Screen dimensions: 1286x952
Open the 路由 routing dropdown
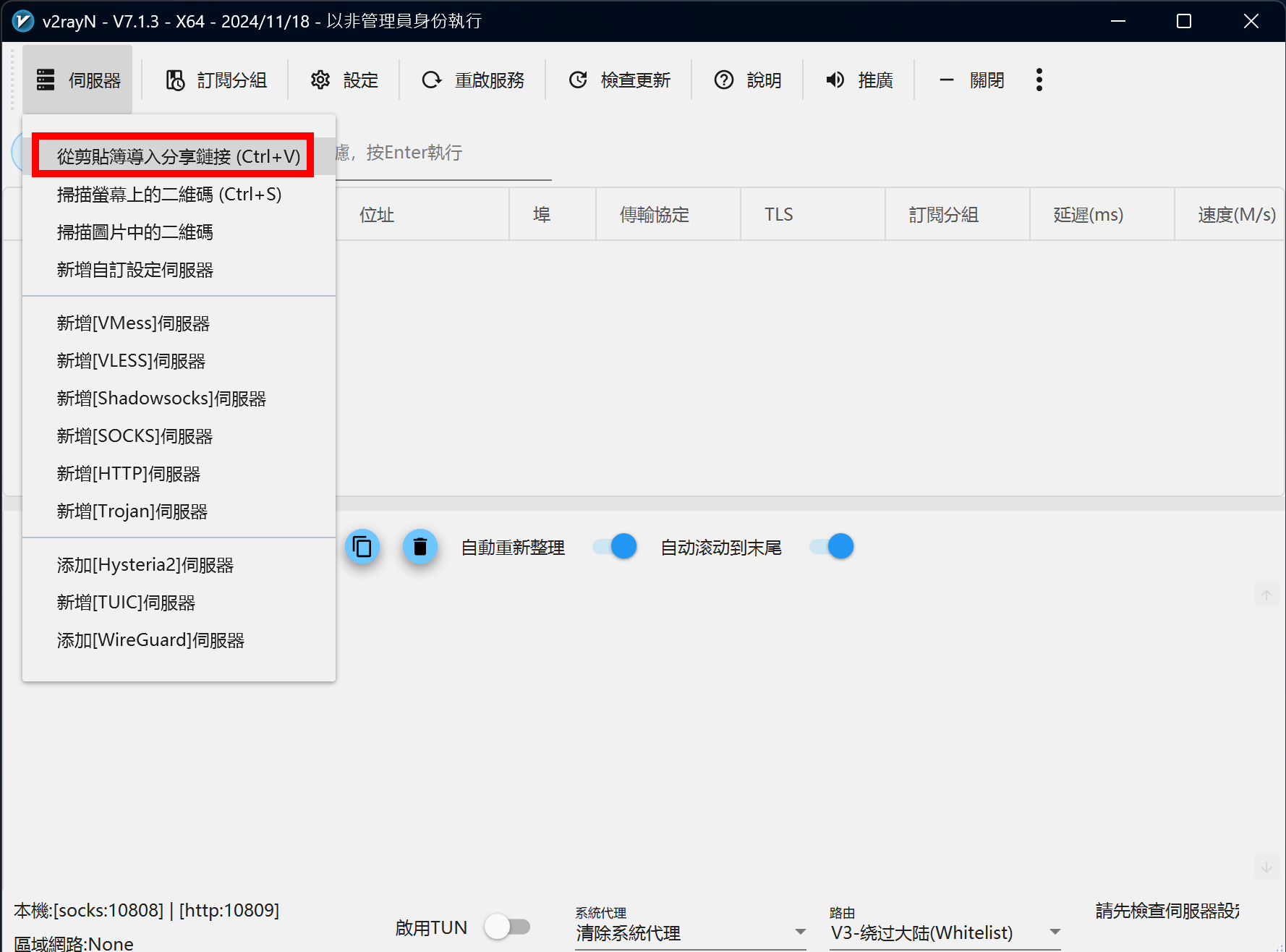1055,932
